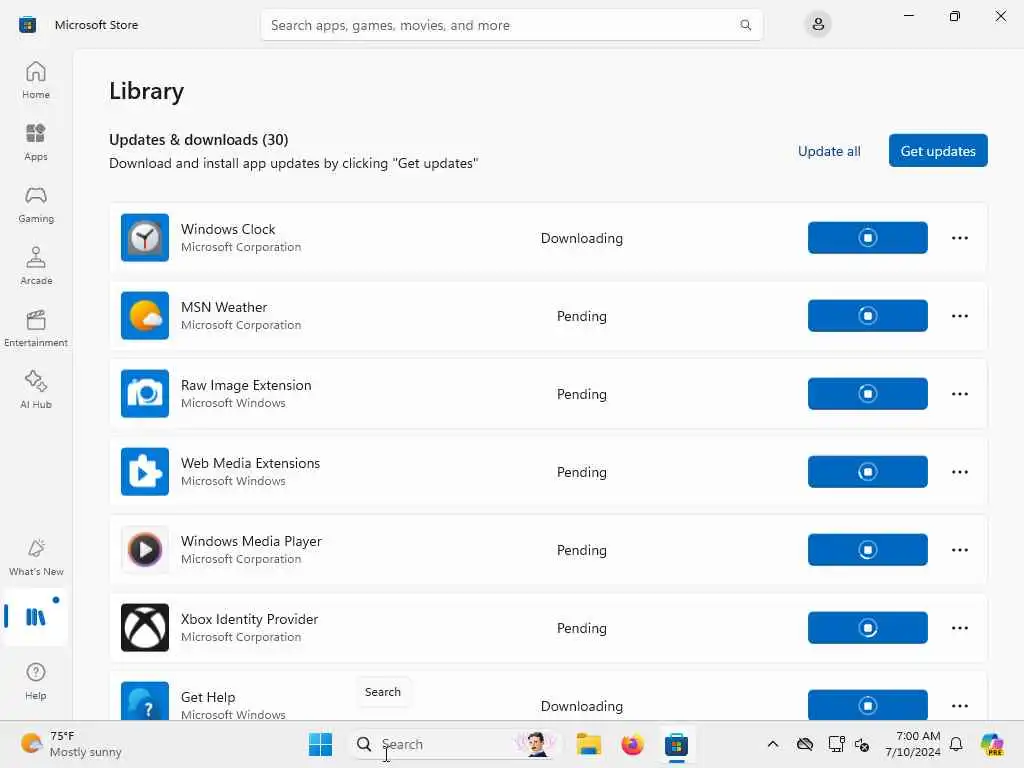Click the Updates & downloads (30) heading
This screenshot has width=1024, height=768.
coord(199,140)
